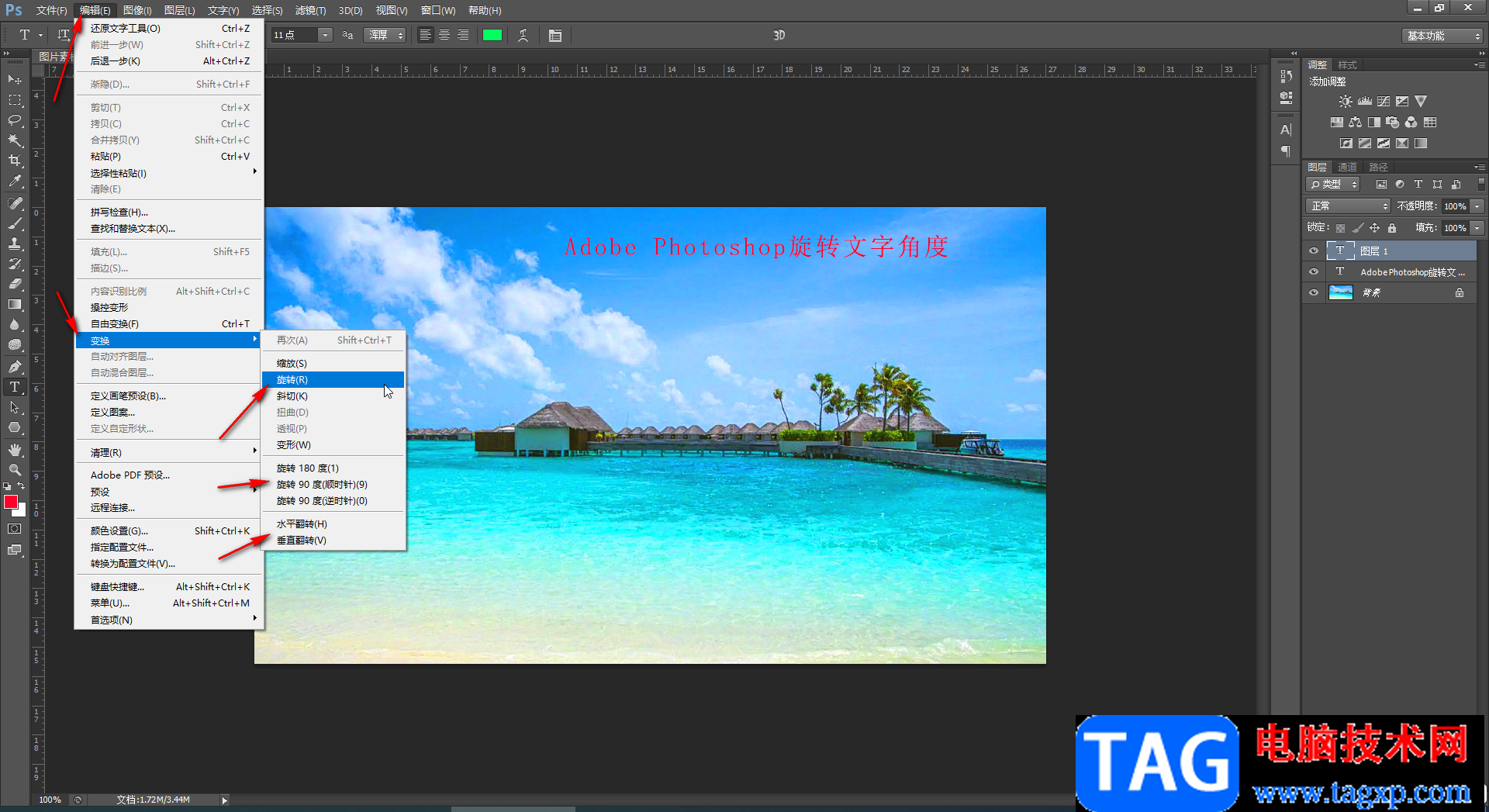The height and width of the screenshot is (812, 1489).
Task: Choose 自由变换(F) in Edit menu
Action: click(169, 324)
